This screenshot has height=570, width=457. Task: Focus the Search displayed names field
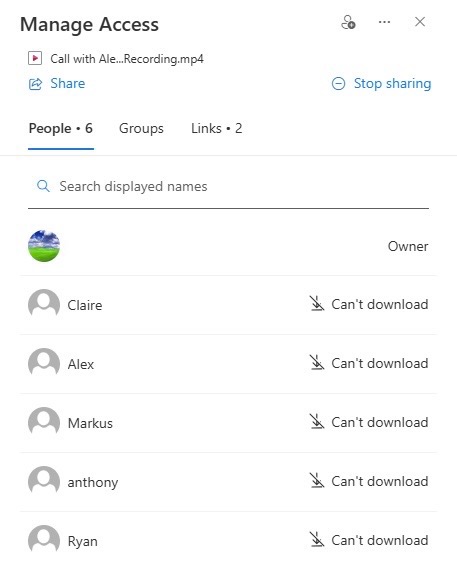click(228, 186)
